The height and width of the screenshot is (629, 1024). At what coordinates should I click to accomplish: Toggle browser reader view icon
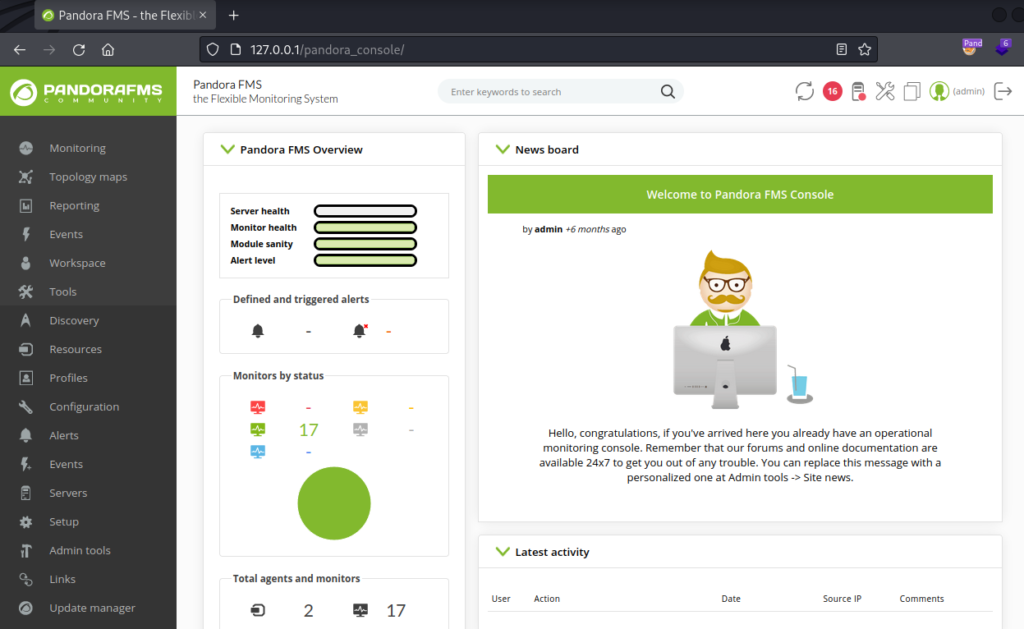(841, 50)
